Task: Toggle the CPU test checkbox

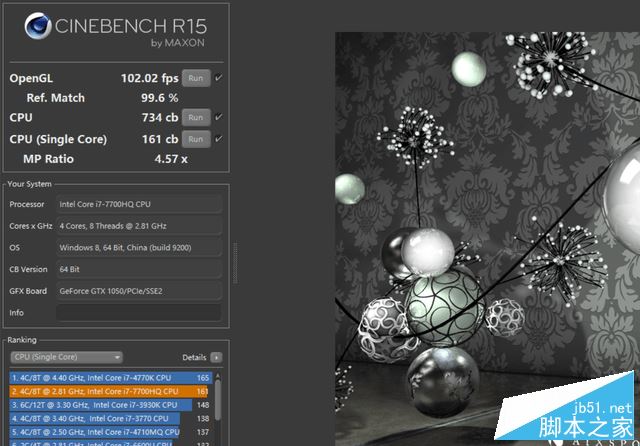Action: coord(219,117)
